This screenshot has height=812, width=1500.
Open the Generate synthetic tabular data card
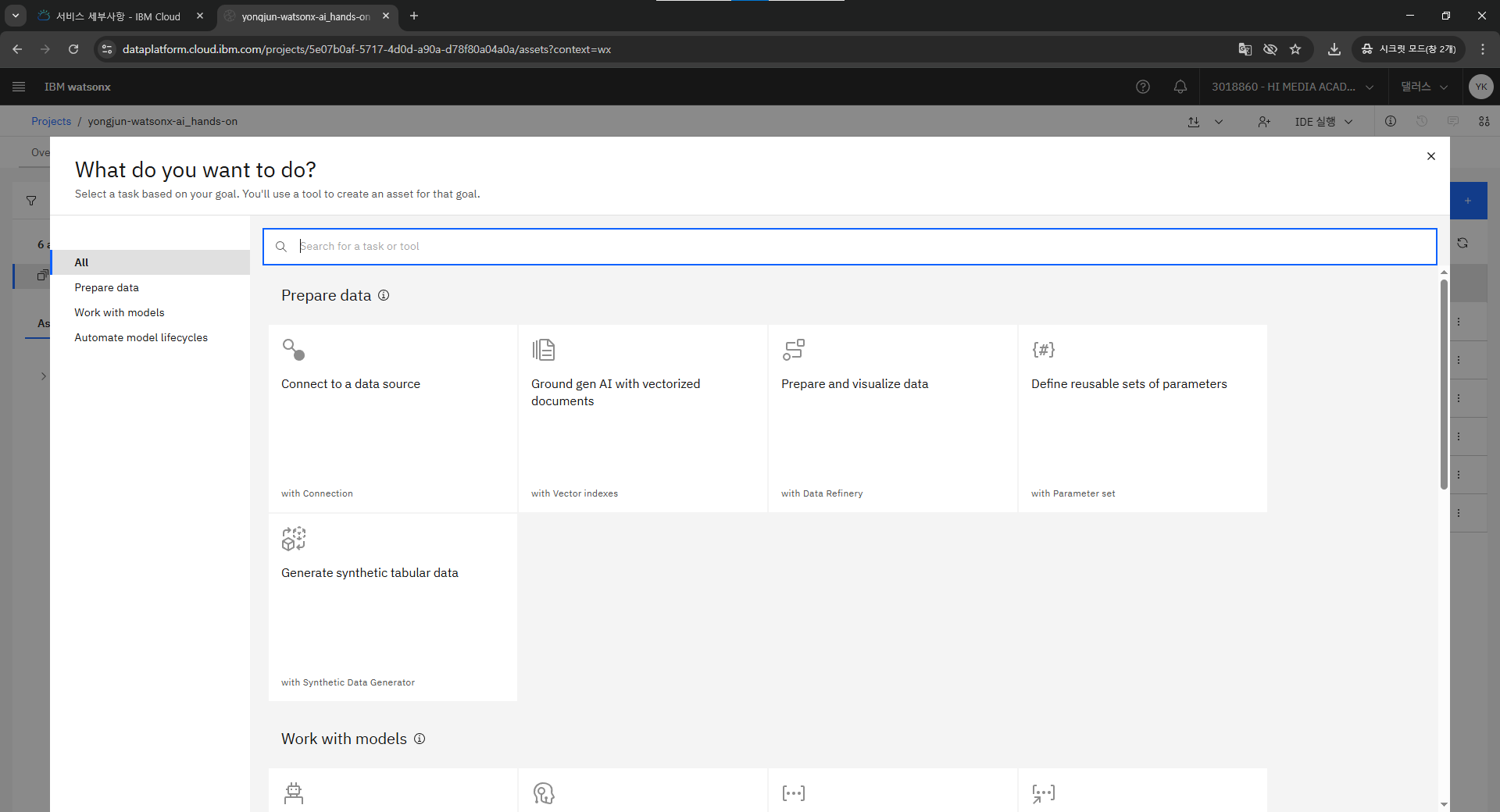click(393, 607)
